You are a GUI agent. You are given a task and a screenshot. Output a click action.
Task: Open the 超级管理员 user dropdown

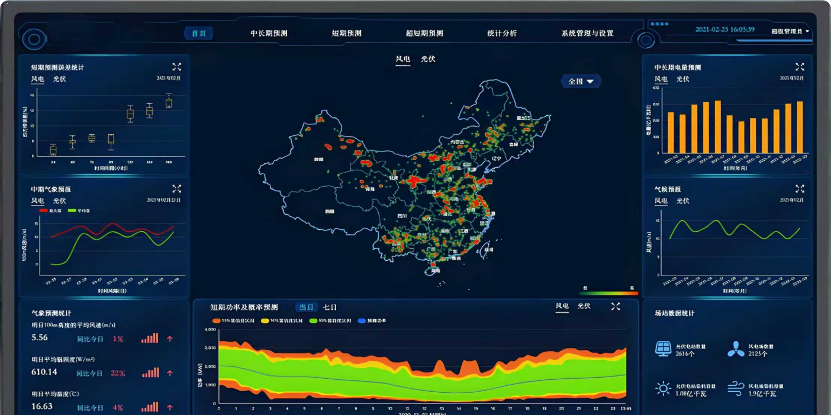pyautogui.click(x=789, y=31)
